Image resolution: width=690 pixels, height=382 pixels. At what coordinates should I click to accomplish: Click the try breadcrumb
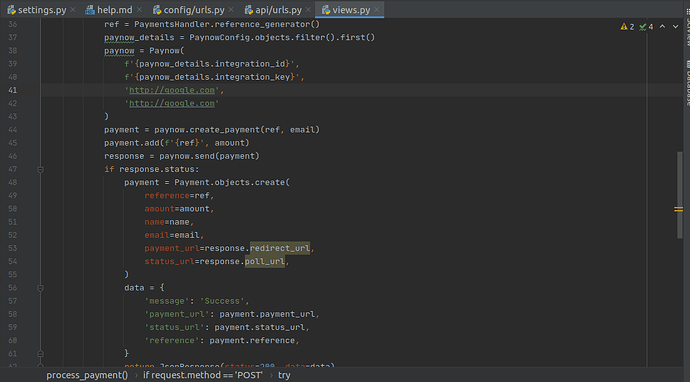[284, 375]
